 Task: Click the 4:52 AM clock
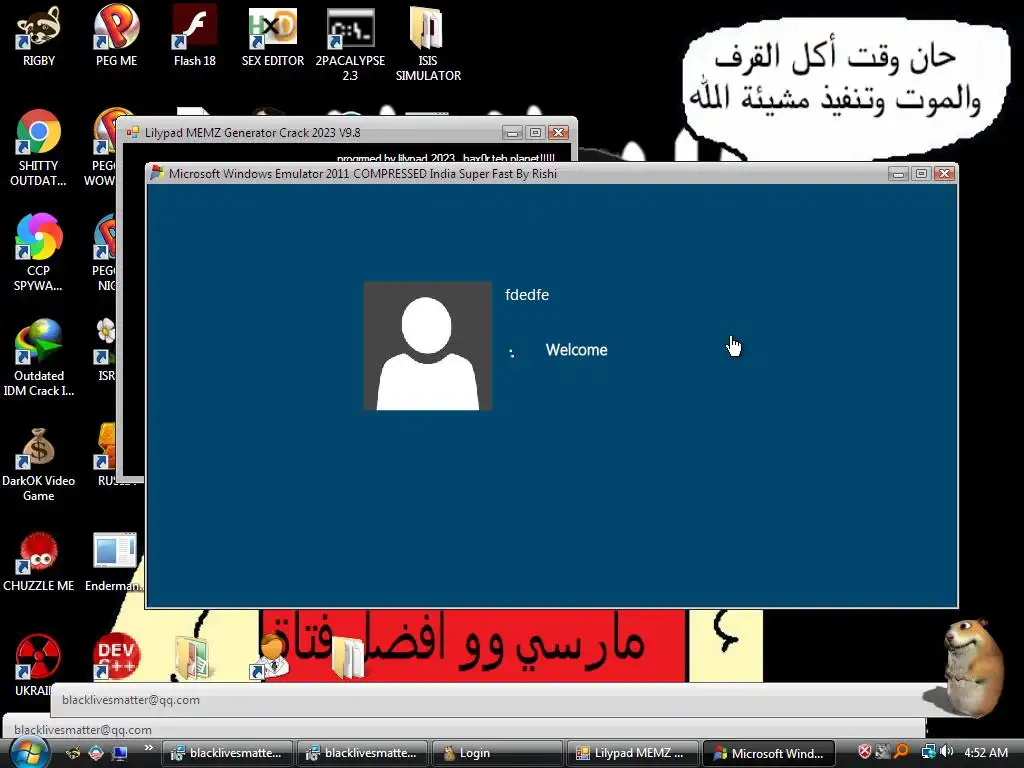[986, 752]
